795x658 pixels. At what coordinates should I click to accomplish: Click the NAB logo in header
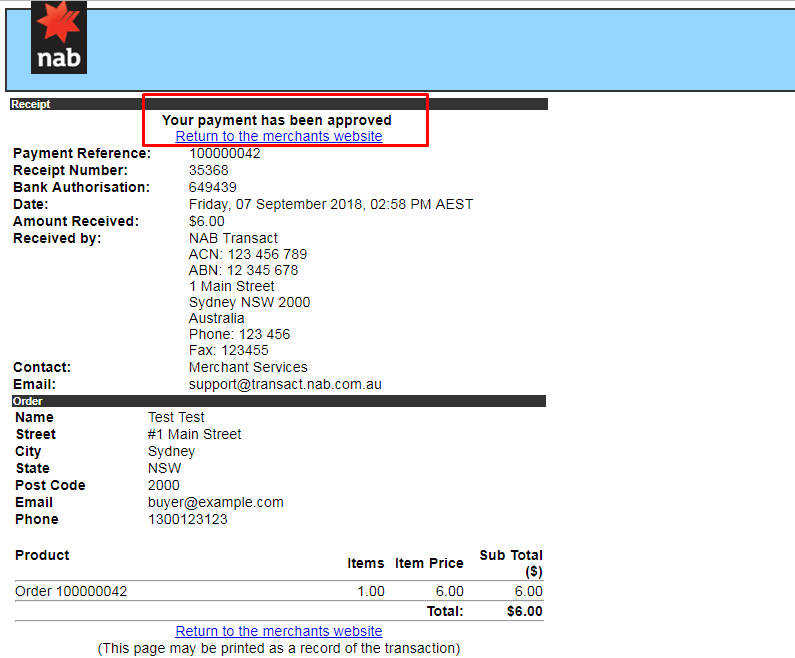tap(59, 38)
